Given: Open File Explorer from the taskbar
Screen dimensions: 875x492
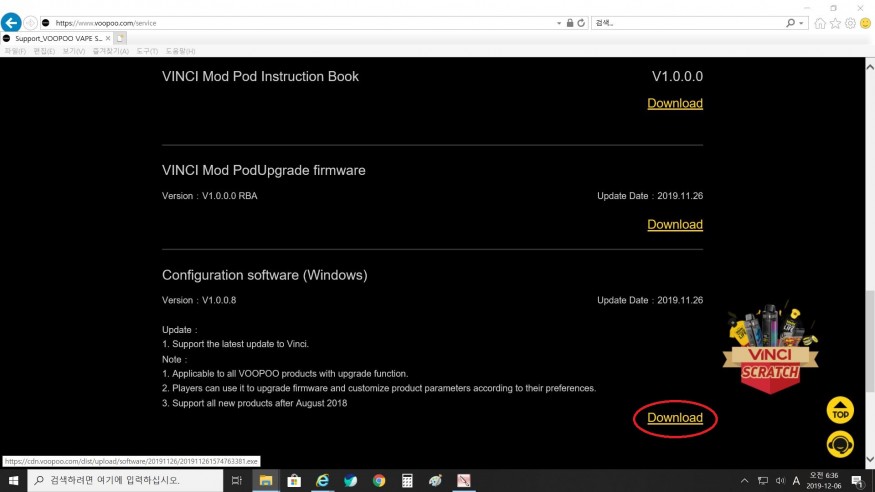Looking at the screenshot, I should (266, 480).
